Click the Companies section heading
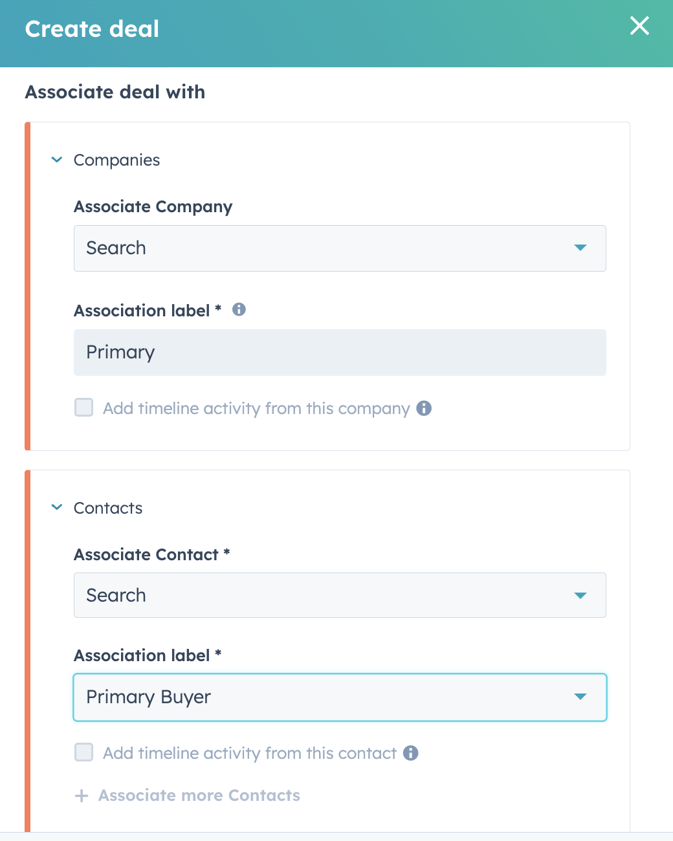This screenshot has width=673, height=841. [x=116, y=160]
